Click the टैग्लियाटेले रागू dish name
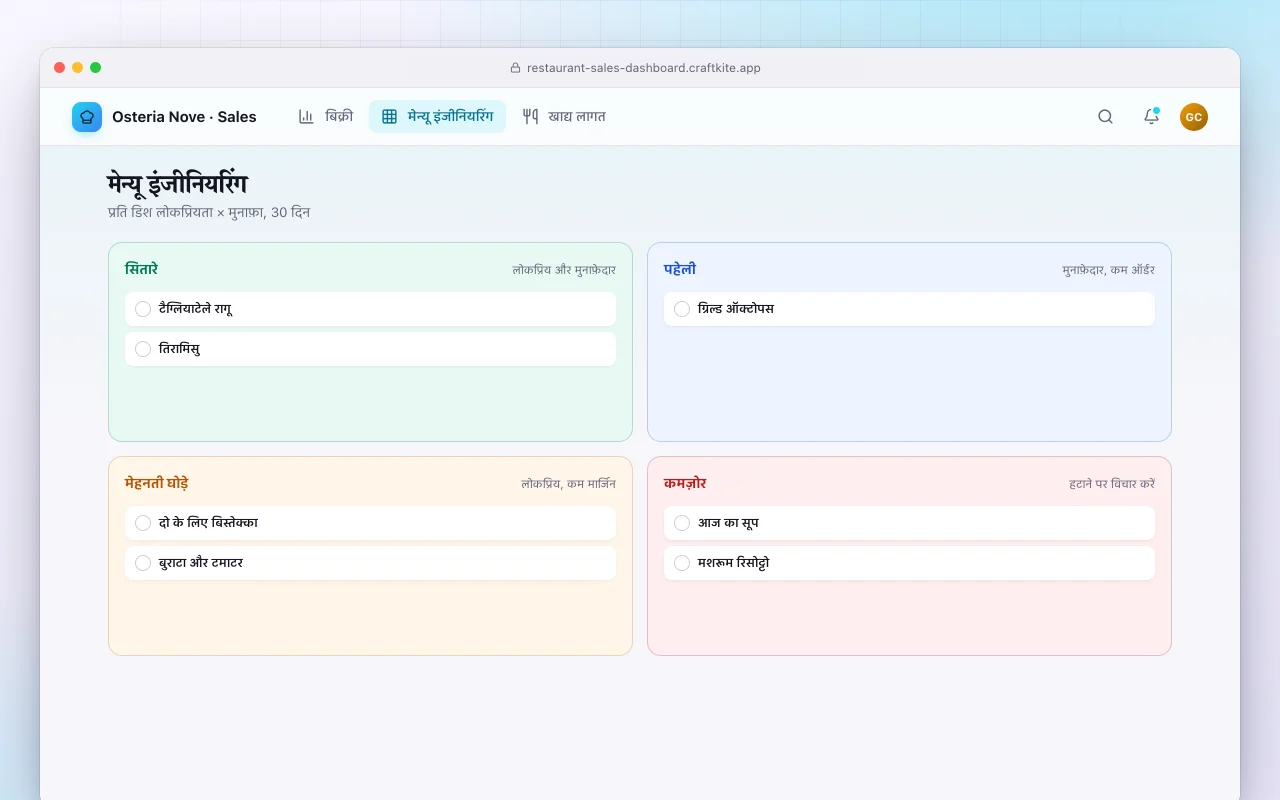Image resolution: width=1280 pixels, height=800 pixels. tap(196, 309)
